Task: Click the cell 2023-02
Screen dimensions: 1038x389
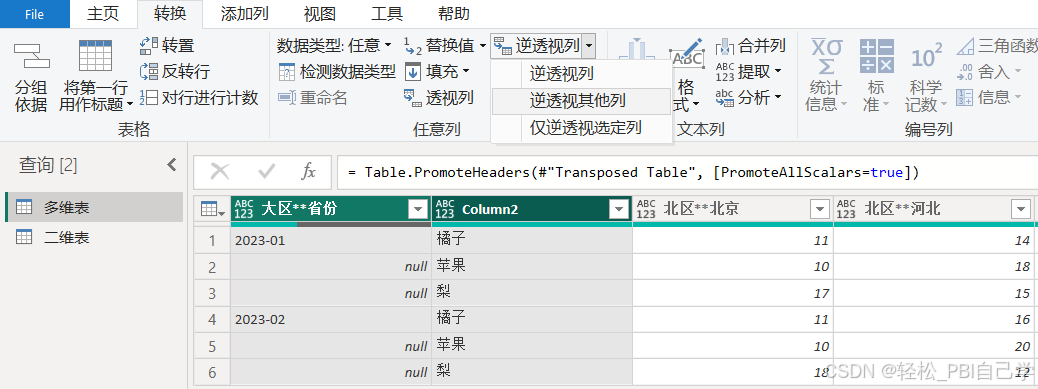Action: (331, 320)
